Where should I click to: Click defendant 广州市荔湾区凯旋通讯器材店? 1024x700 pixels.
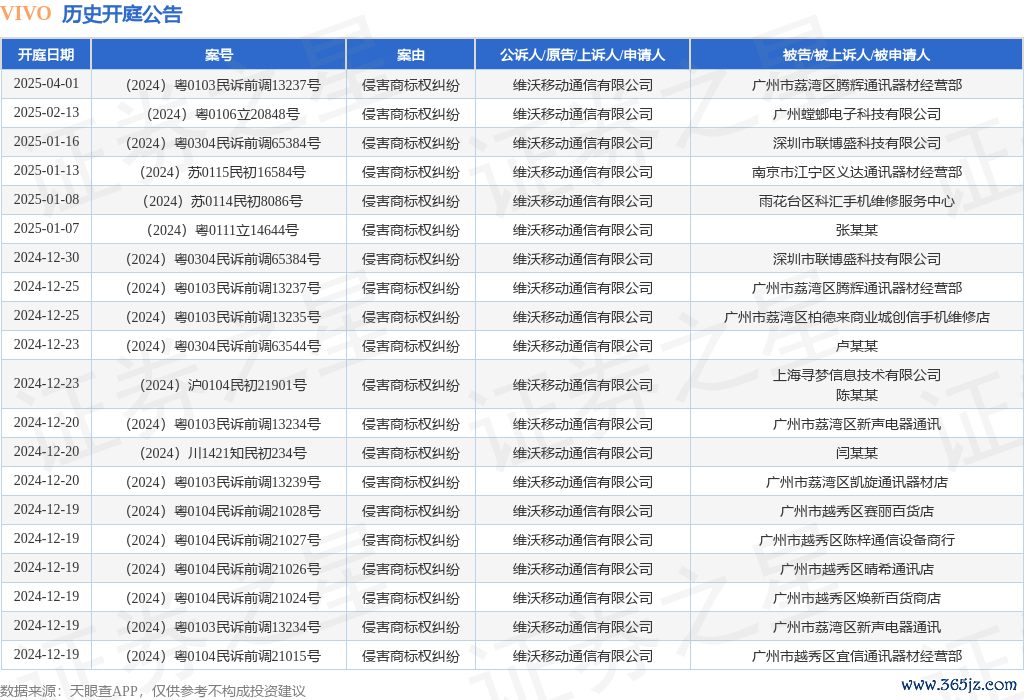tap(856, 482)
